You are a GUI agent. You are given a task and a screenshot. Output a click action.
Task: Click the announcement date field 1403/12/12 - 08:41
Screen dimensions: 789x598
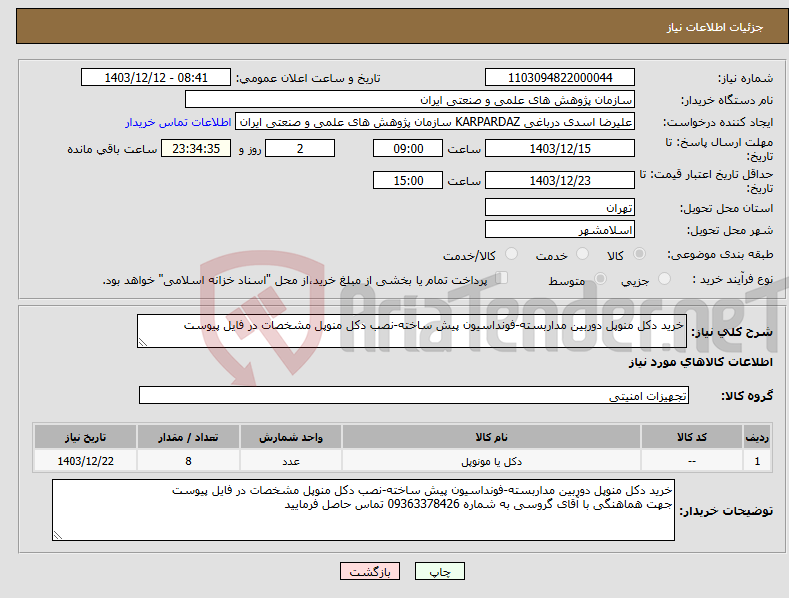click(155, 78)
